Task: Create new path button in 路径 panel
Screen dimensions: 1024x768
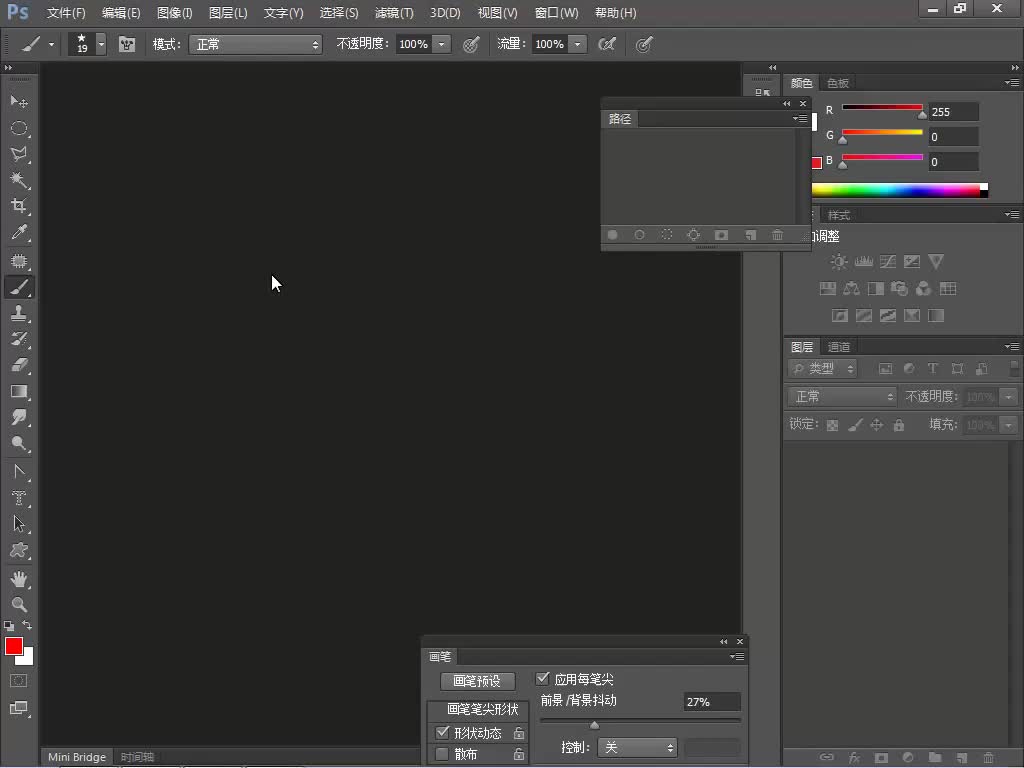Action: click(x=750, y=234)
